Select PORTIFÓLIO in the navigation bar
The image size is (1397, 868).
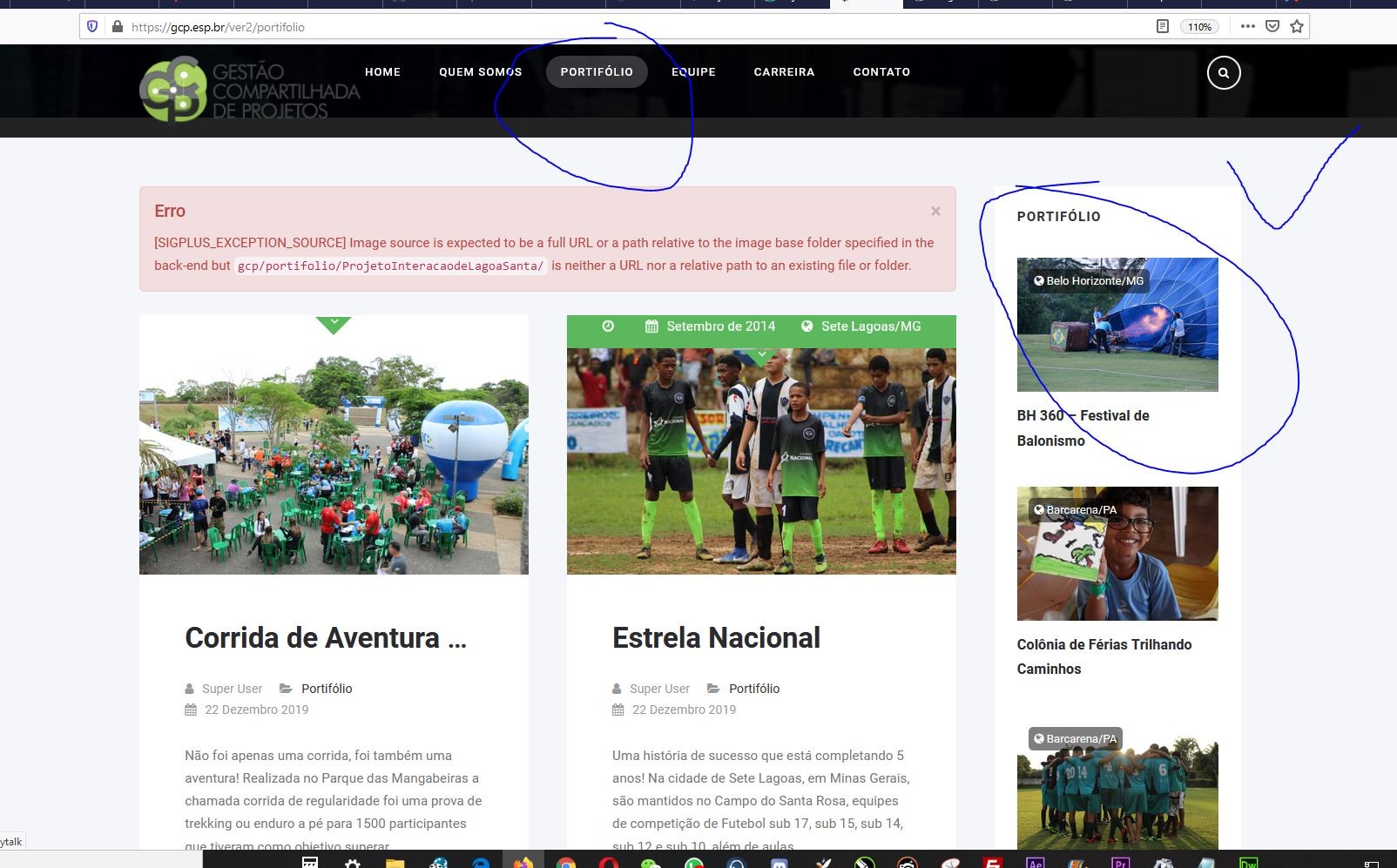[597, 72]
